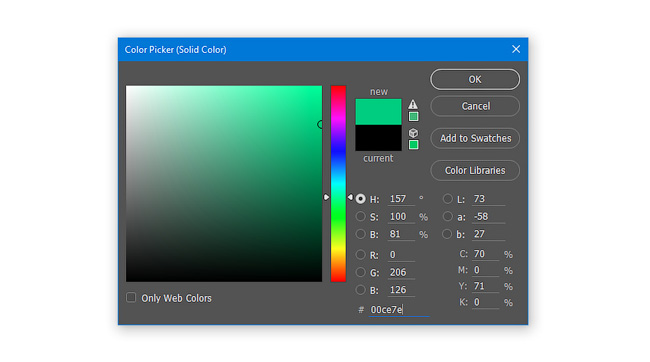Select the B blue radio button
Viewport: 650px width, 362px height.
tap(361, 290)
